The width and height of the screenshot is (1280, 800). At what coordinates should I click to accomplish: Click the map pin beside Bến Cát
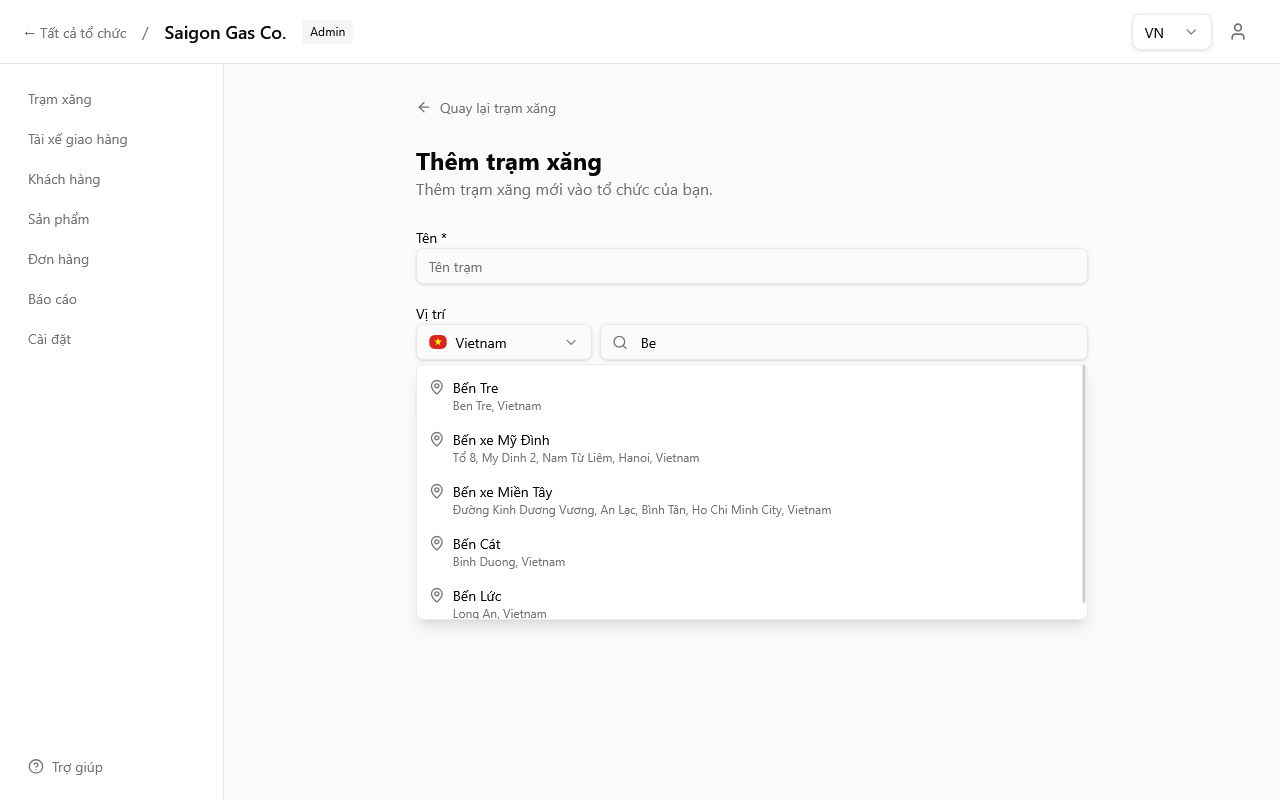coord(437,544)
